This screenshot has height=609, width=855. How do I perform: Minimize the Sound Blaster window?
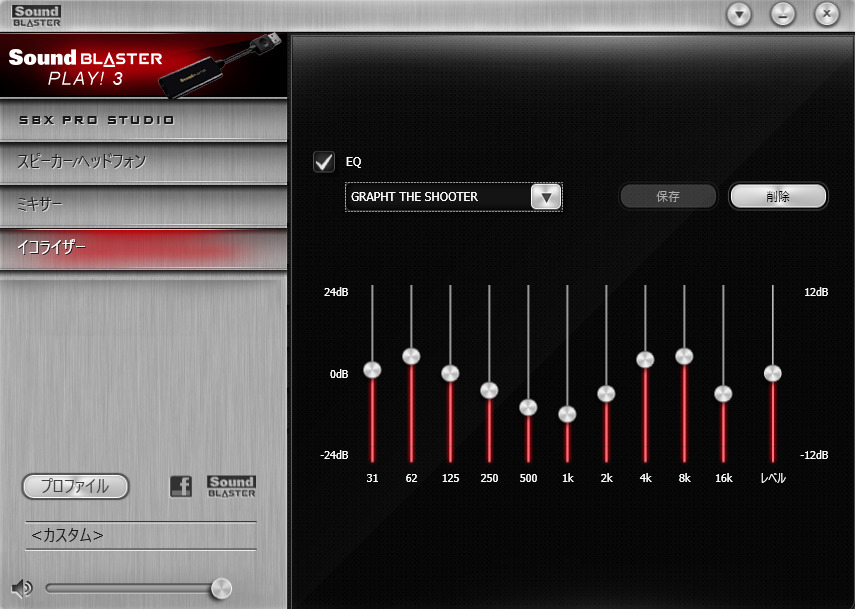[783, 14]
